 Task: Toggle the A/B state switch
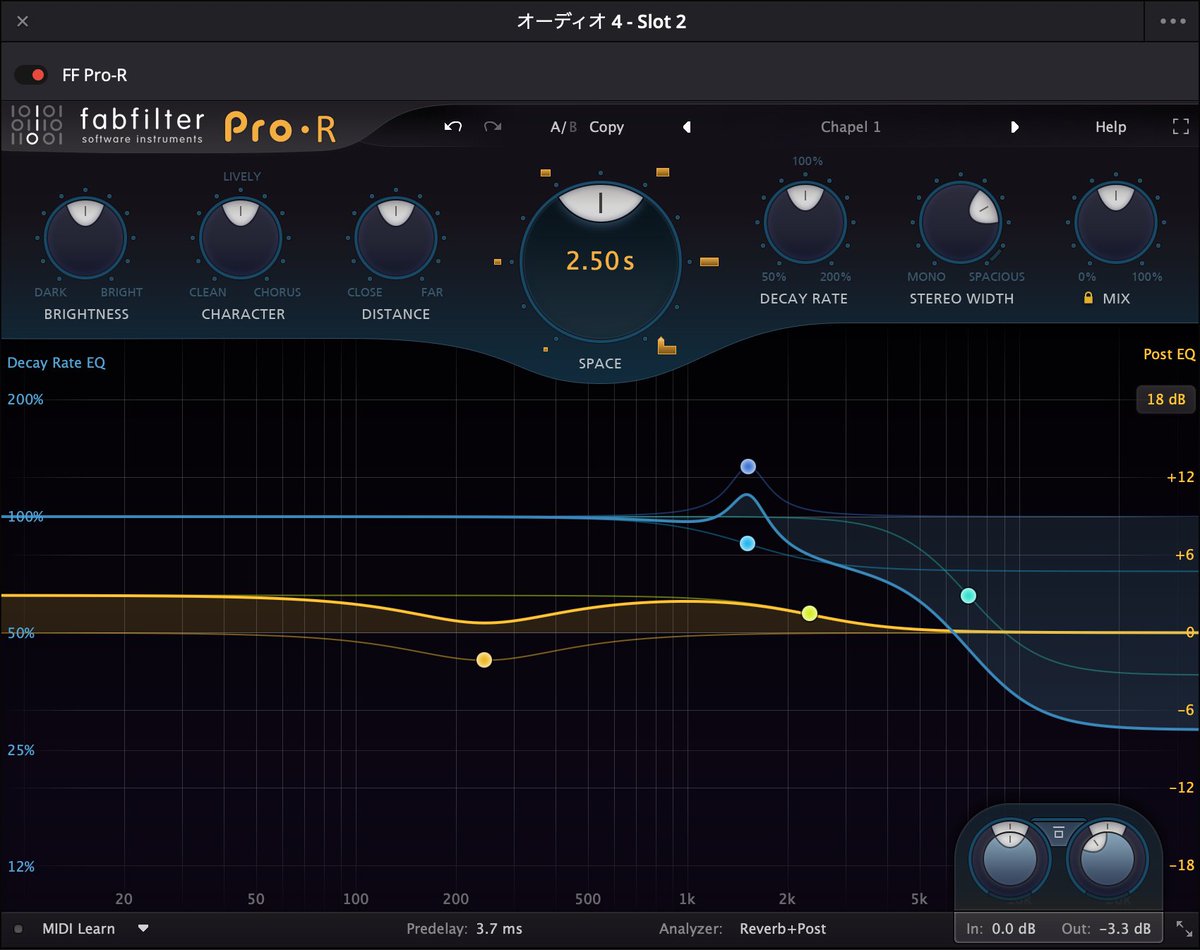[564, 127]
